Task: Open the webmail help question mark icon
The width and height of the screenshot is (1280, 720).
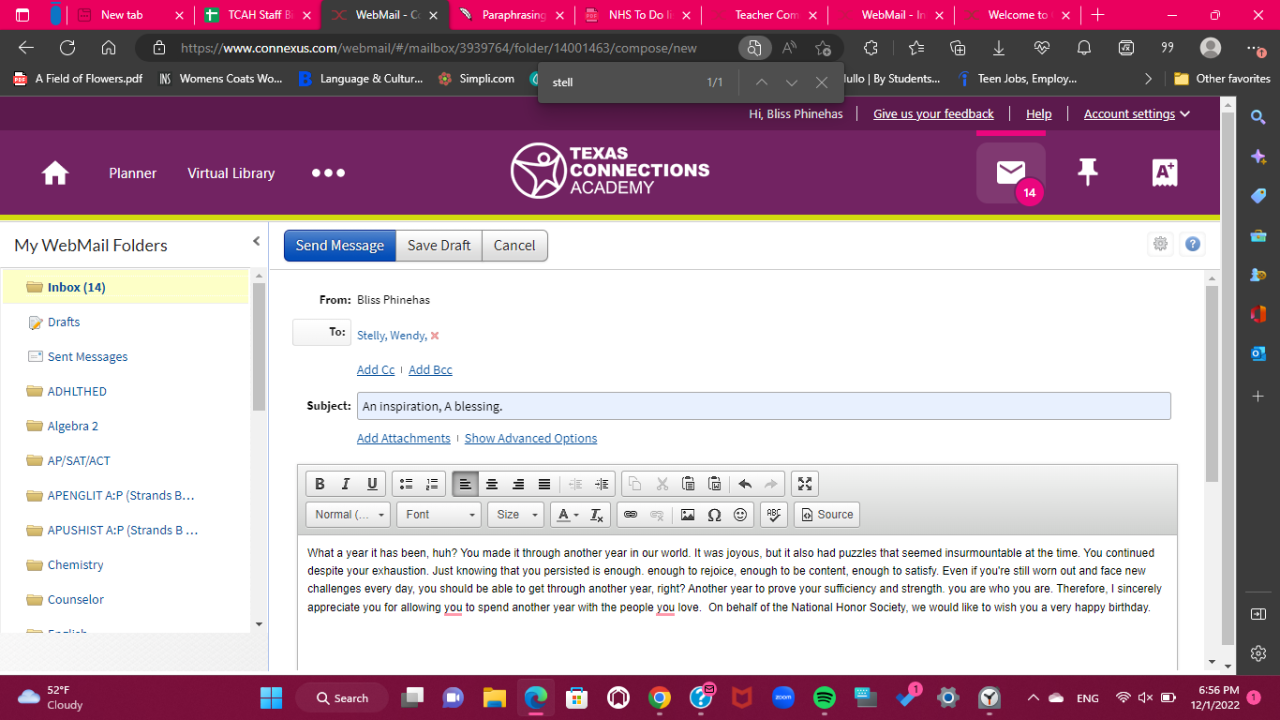Action: [1192, 244]
